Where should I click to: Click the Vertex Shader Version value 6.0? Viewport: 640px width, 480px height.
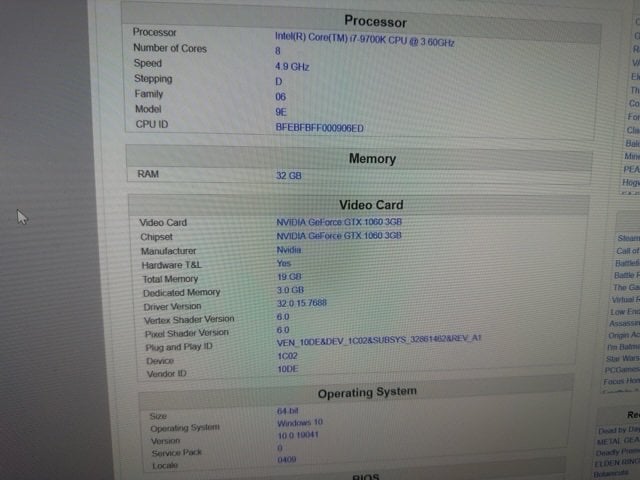(283, 317)
